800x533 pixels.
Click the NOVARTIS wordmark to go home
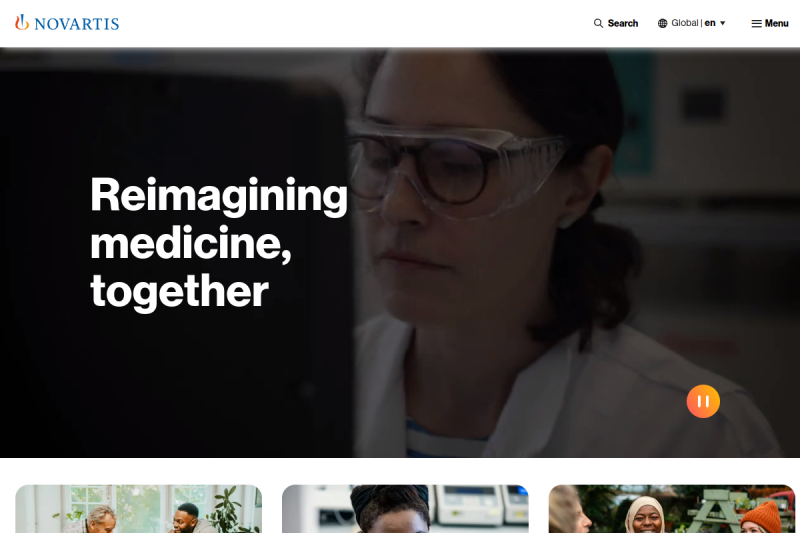tap(77, 24)
